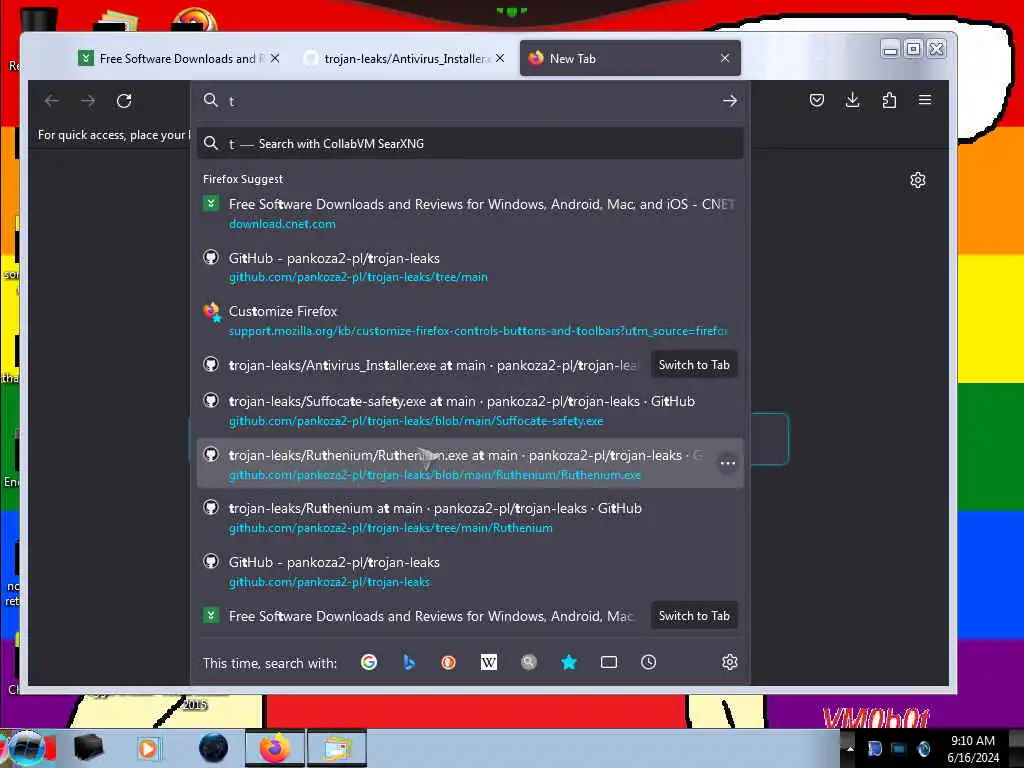Close the trojan-leaks/Antivirus_Installer tab
The width and height of the screenshot is (1024, 768).
[500, 58]
